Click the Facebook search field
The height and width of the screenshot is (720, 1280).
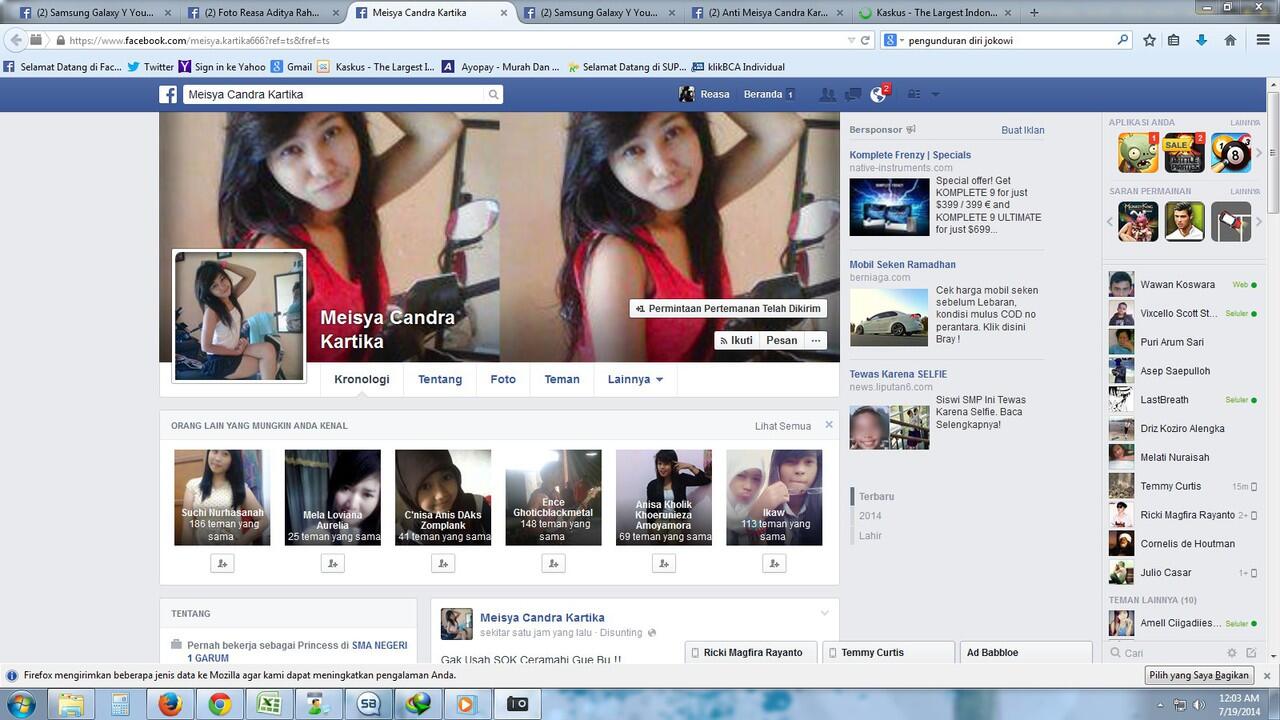pos(340,93)
